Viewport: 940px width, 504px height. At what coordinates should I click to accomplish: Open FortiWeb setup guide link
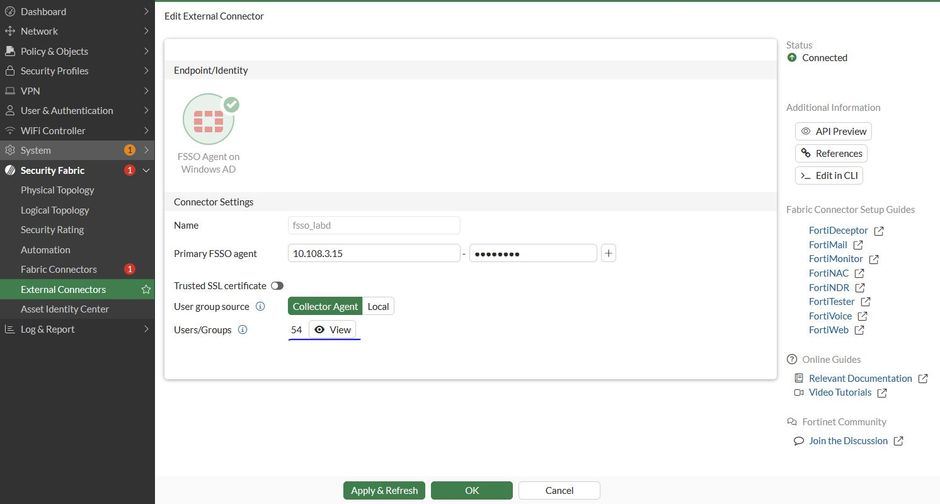coord(828,330)
